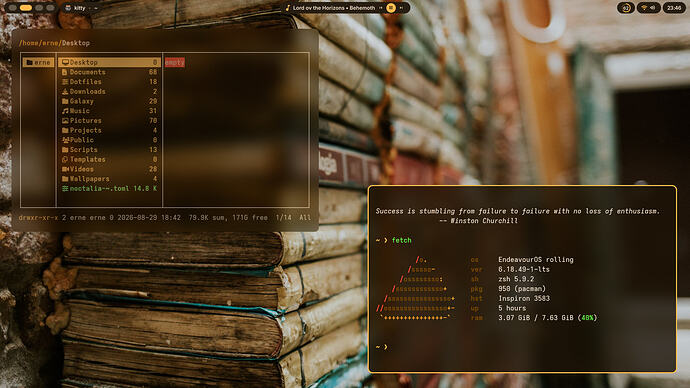Click 'zsh 5.9.2' shell value
The width and height of the screenshot is (690, 388).
(516, 279)
